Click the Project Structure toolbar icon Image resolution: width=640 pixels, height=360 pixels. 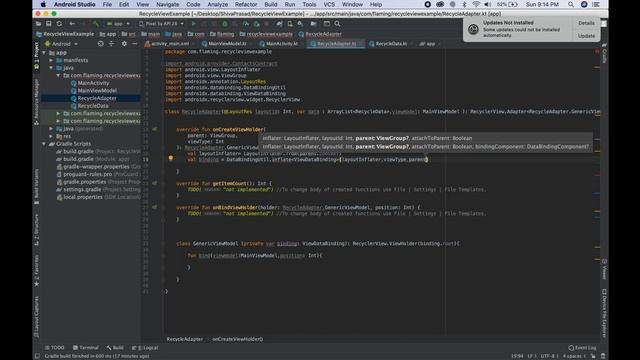pos(313,24)
